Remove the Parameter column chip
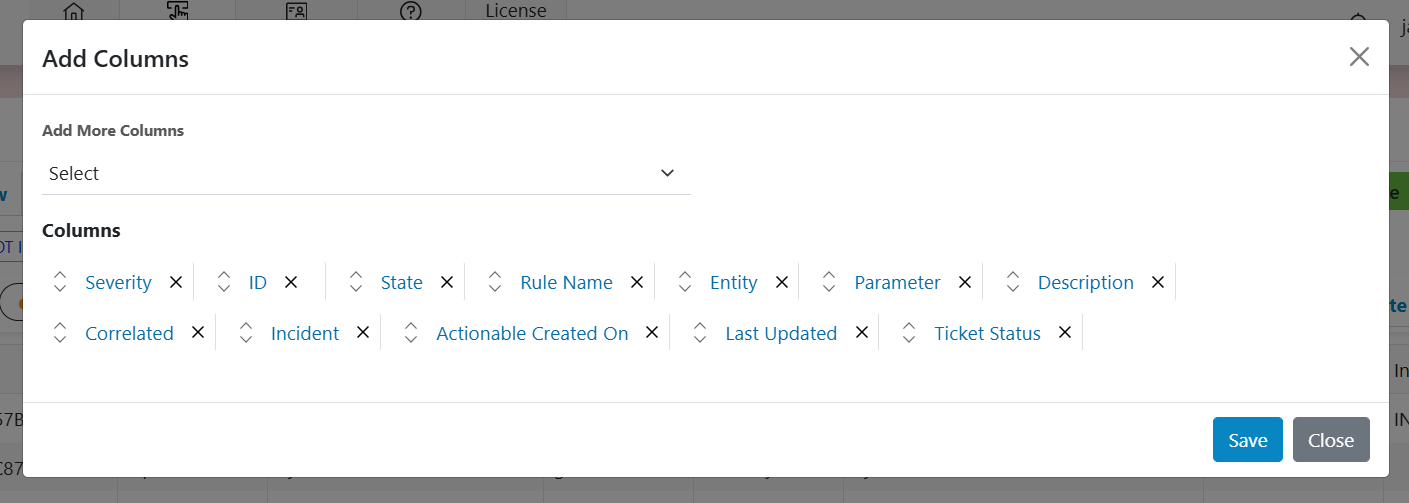The image size is (1409, 503). [x=965, y=282]
